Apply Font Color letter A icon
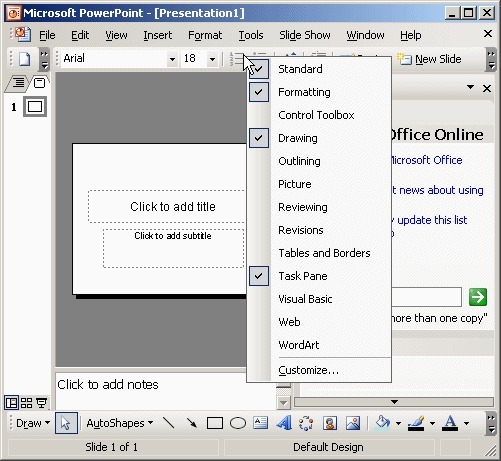 pos(450,423)
